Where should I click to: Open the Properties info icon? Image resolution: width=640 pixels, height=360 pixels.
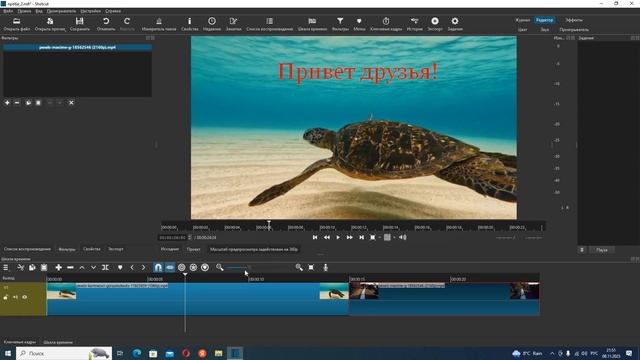pyautogui.click(x=189, y=21)
